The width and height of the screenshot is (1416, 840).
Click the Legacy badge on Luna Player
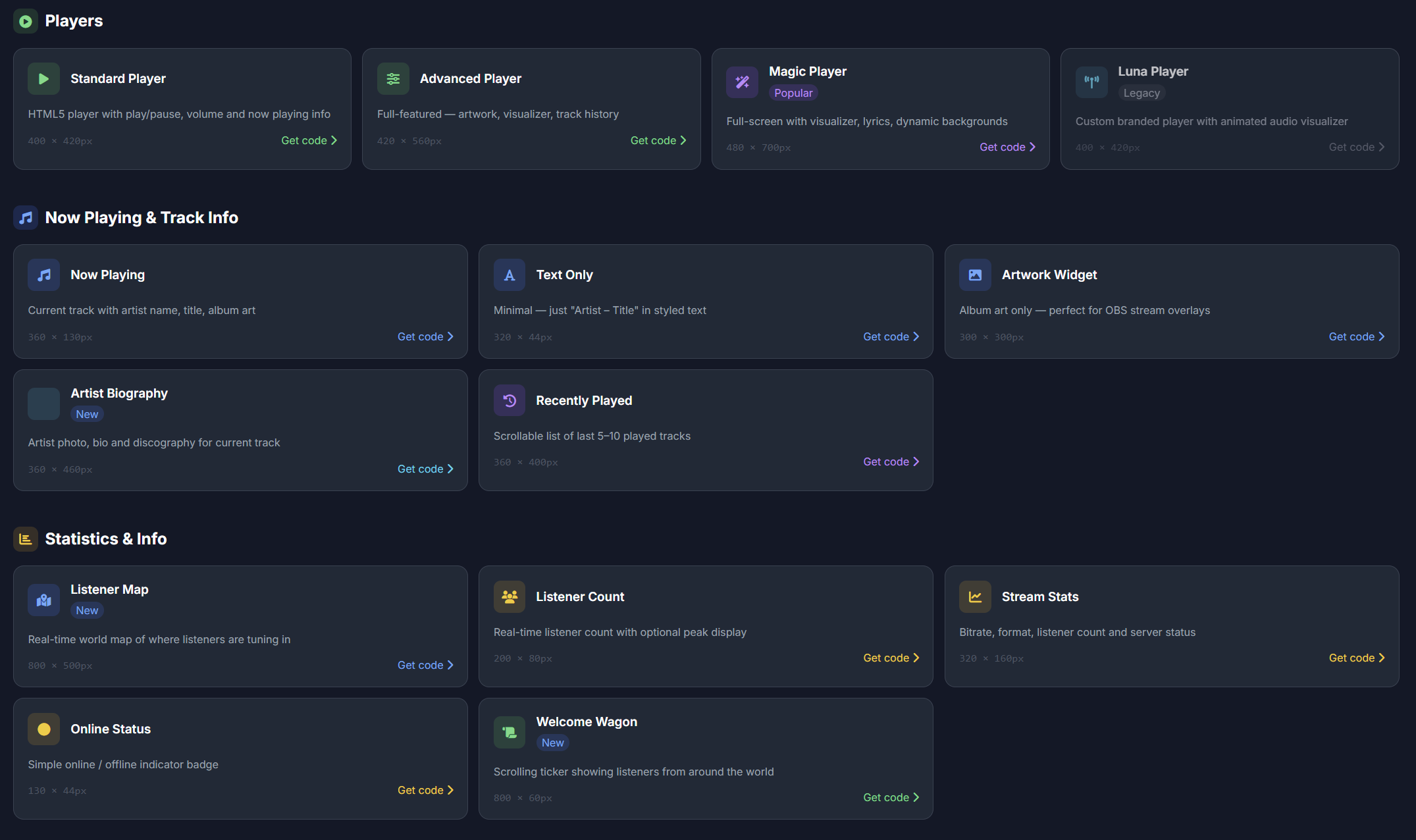pos(1142,93)
